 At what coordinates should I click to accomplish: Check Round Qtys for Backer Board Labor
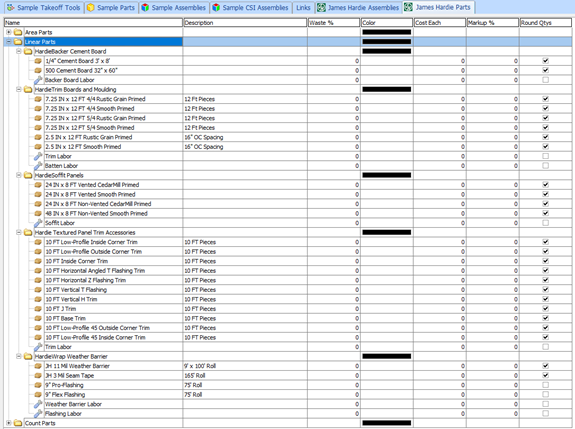(545, 80)
